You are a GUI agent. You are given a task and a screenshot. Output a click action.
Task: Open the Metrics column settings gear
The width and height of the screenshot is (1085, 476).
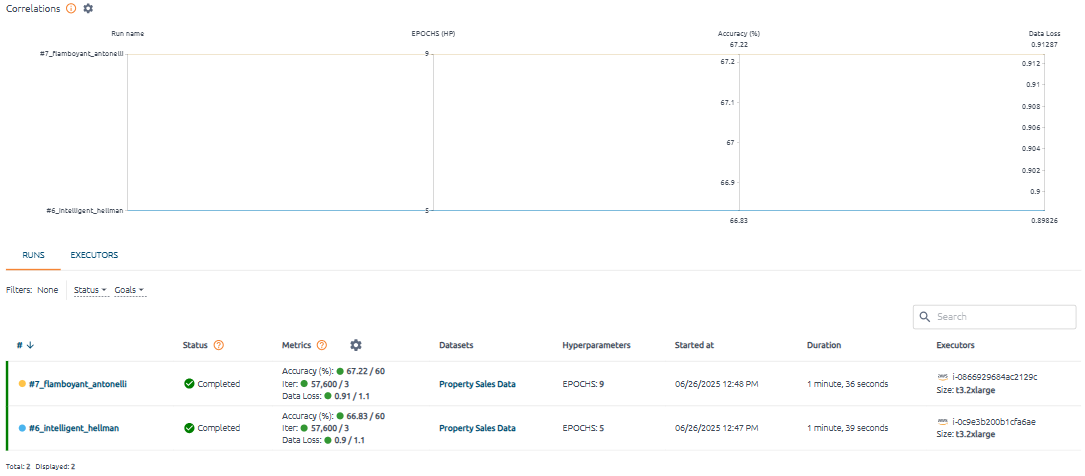355,345
